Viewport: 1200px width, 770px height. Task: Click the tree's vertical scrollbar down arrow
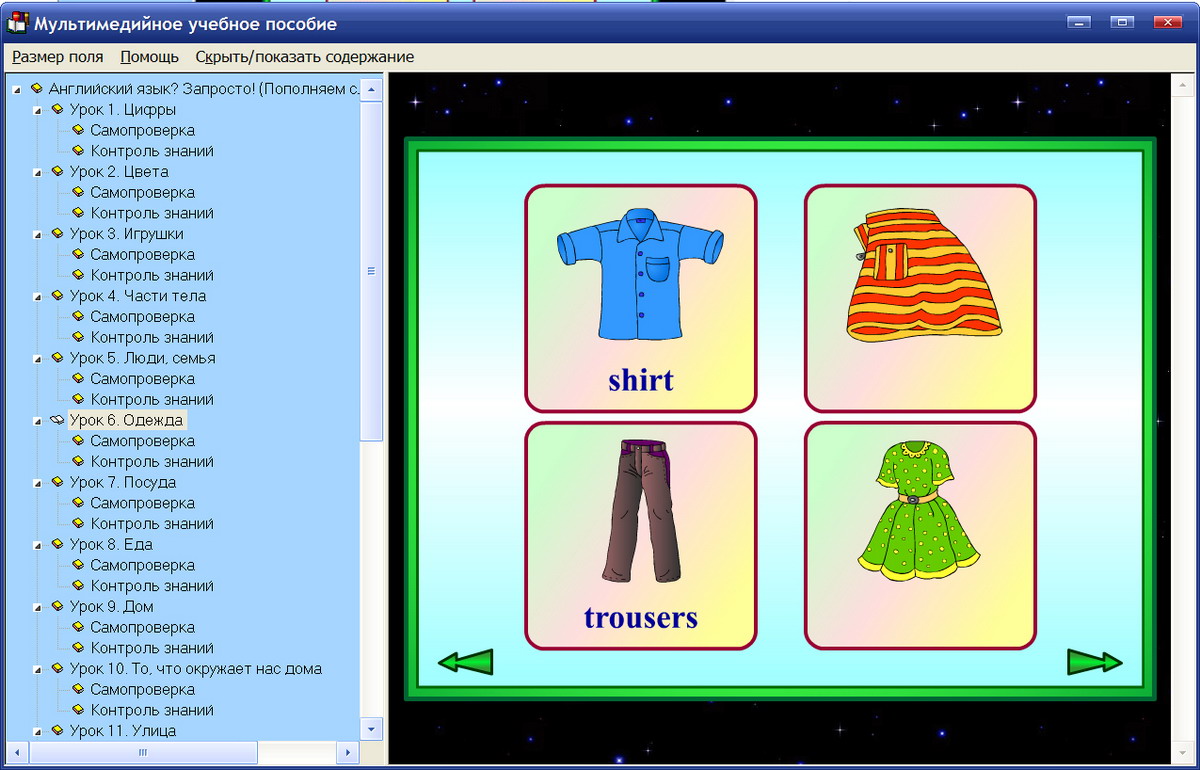371,729
